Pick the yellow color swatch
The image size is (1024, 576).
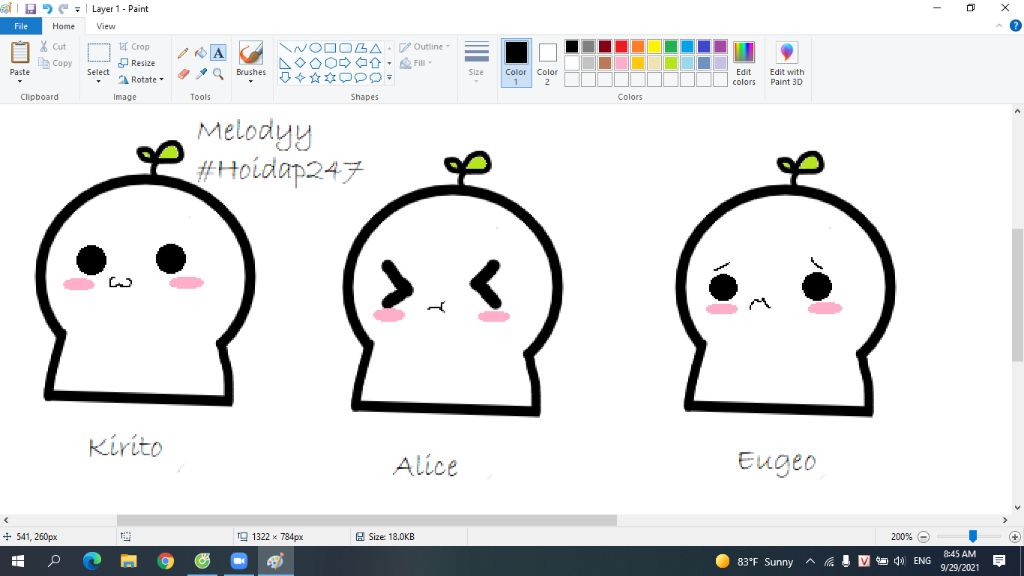(x=654, y=46)
